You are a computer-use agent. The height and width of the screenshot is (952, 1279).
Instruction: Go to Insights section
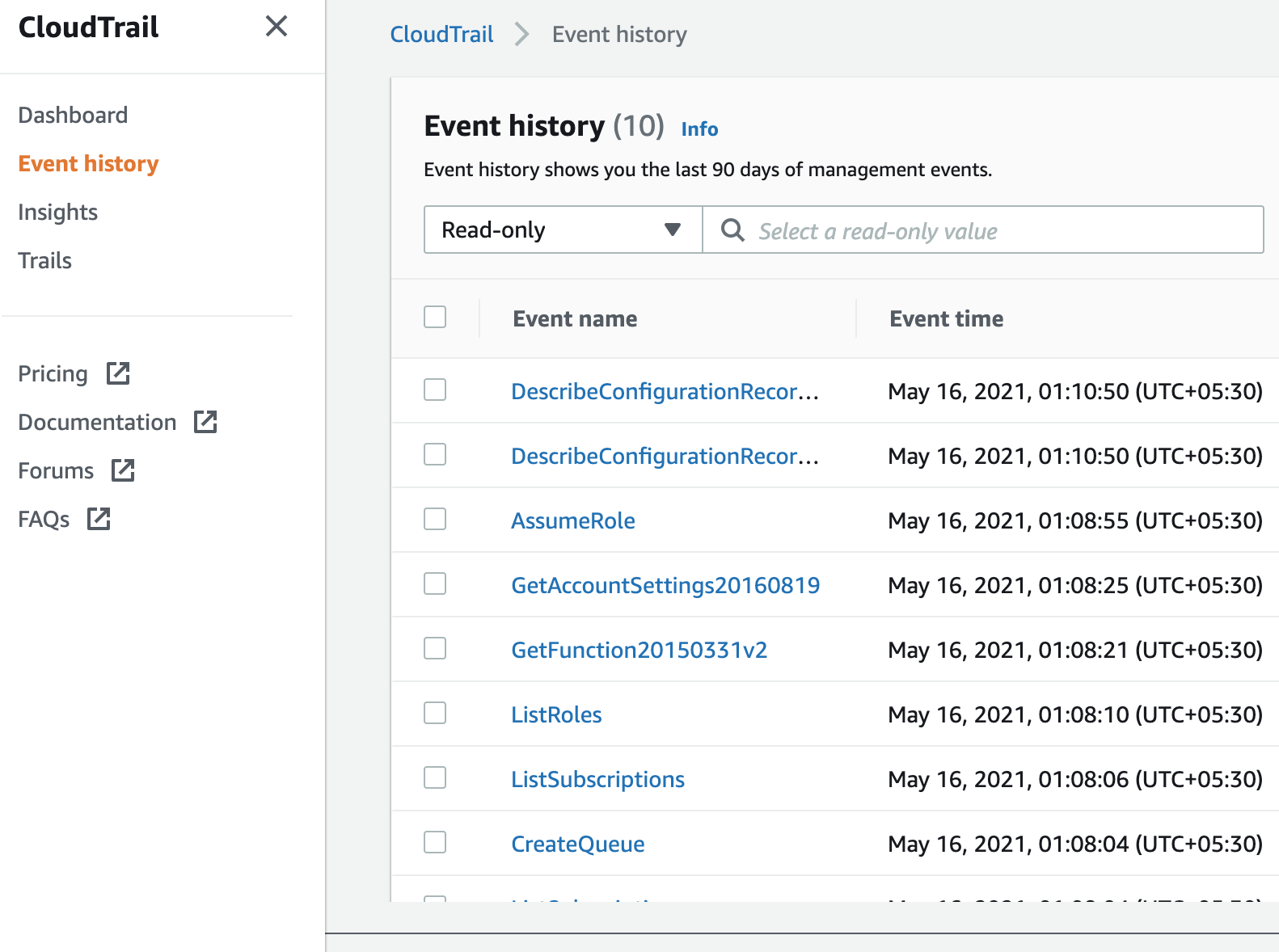point(57,212)
